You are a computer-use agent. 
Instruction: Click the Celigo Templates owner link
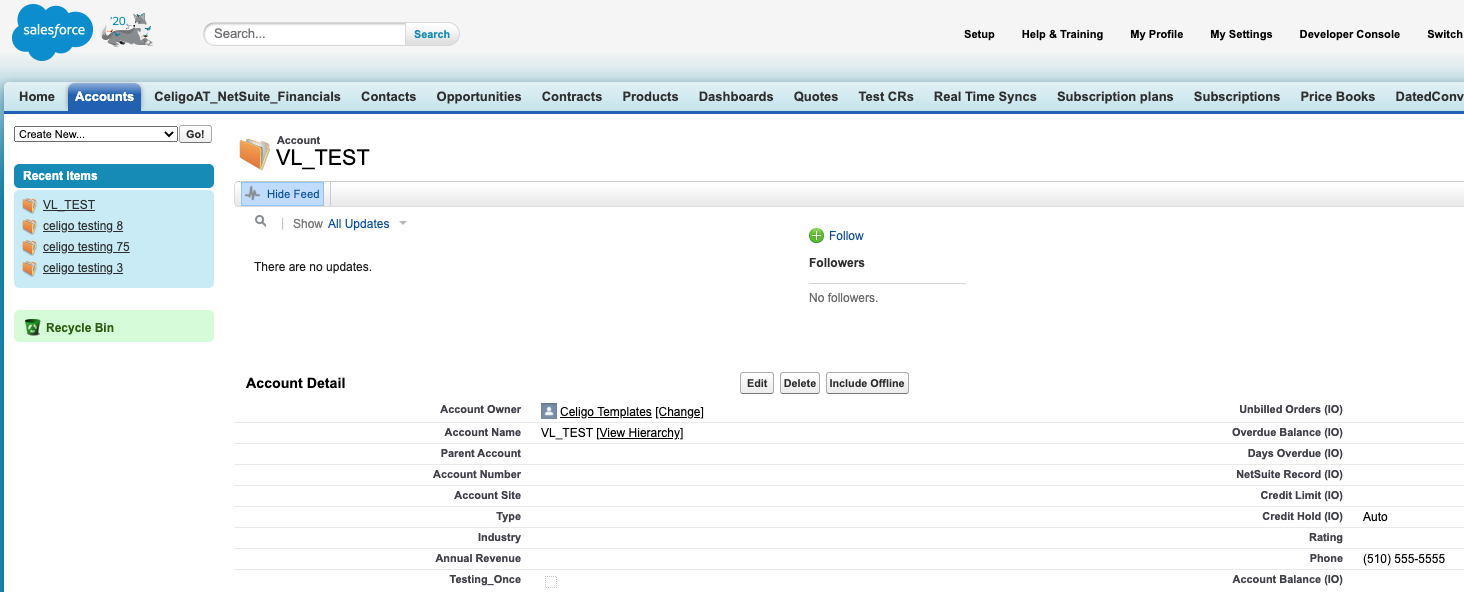click(x=606, y=412)
